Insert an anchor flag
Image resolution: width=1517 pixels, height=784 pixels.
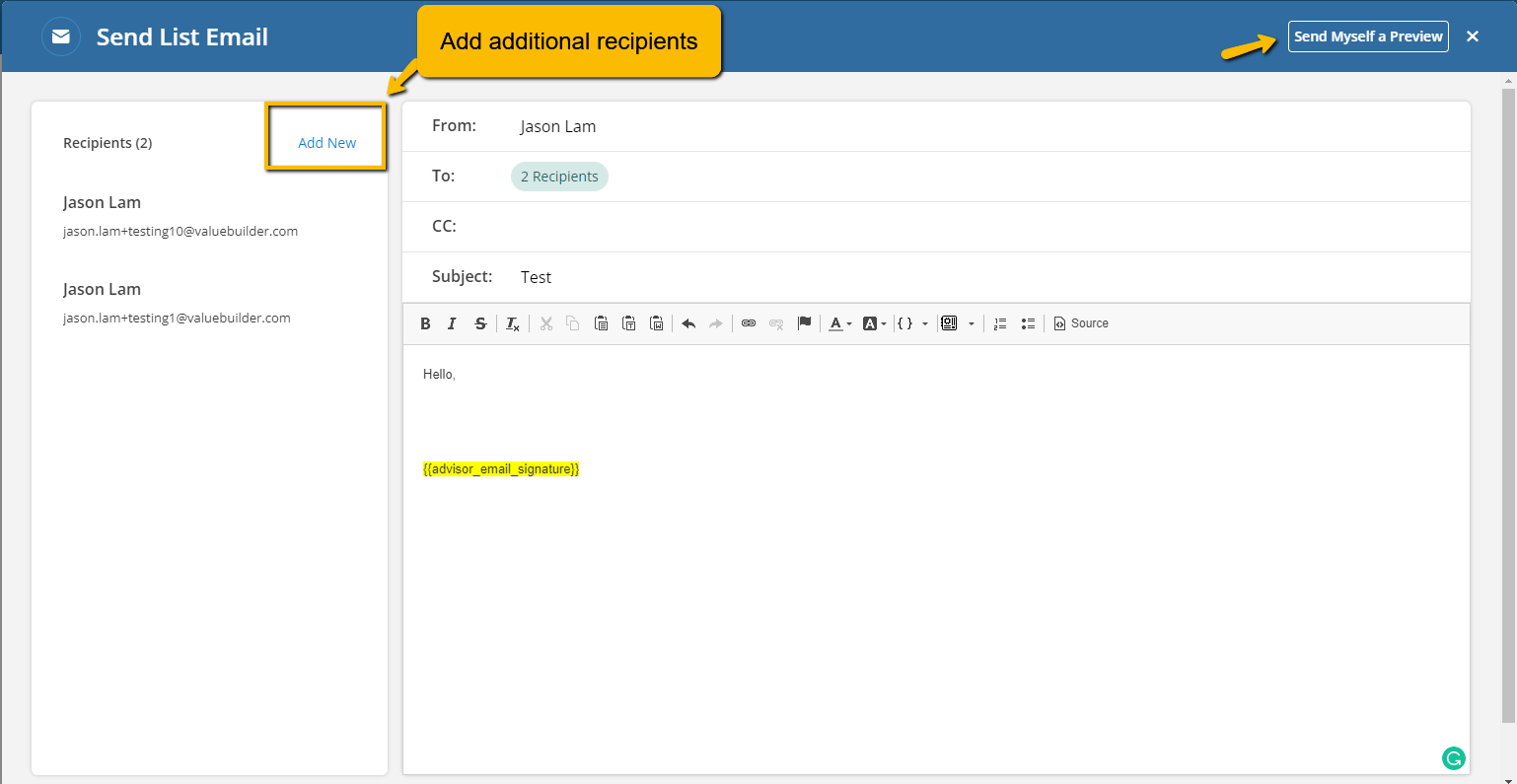pos(804,323)
